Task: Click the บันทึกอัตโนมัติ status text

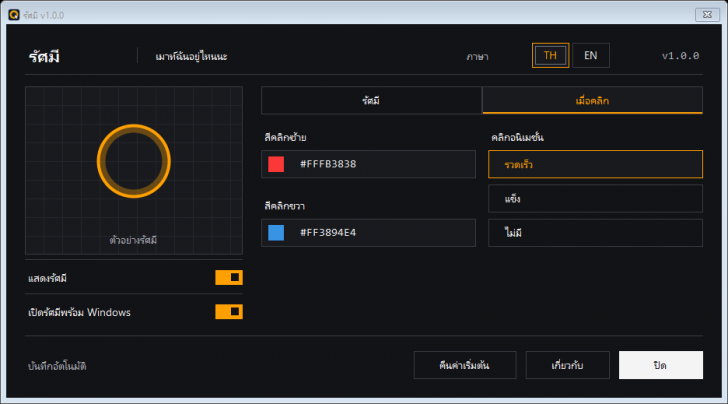Action: point(57,366)
